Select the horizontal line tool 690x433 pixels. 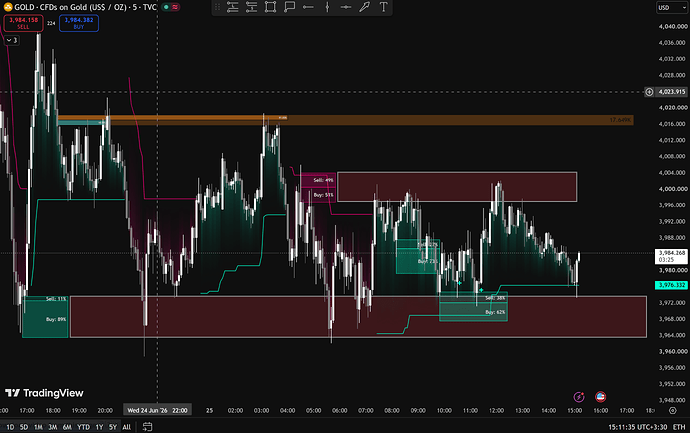point(346,7)
